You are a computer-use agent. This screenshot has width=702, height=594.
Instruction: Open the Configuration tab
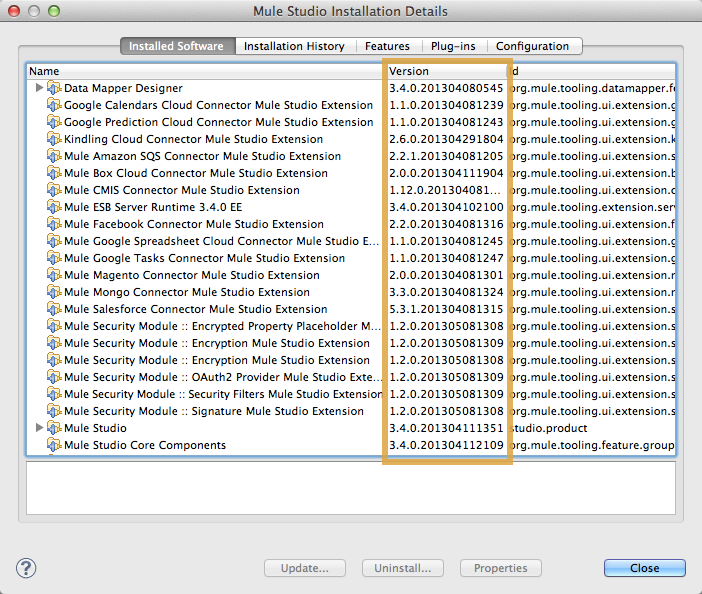tap(532, 46)
